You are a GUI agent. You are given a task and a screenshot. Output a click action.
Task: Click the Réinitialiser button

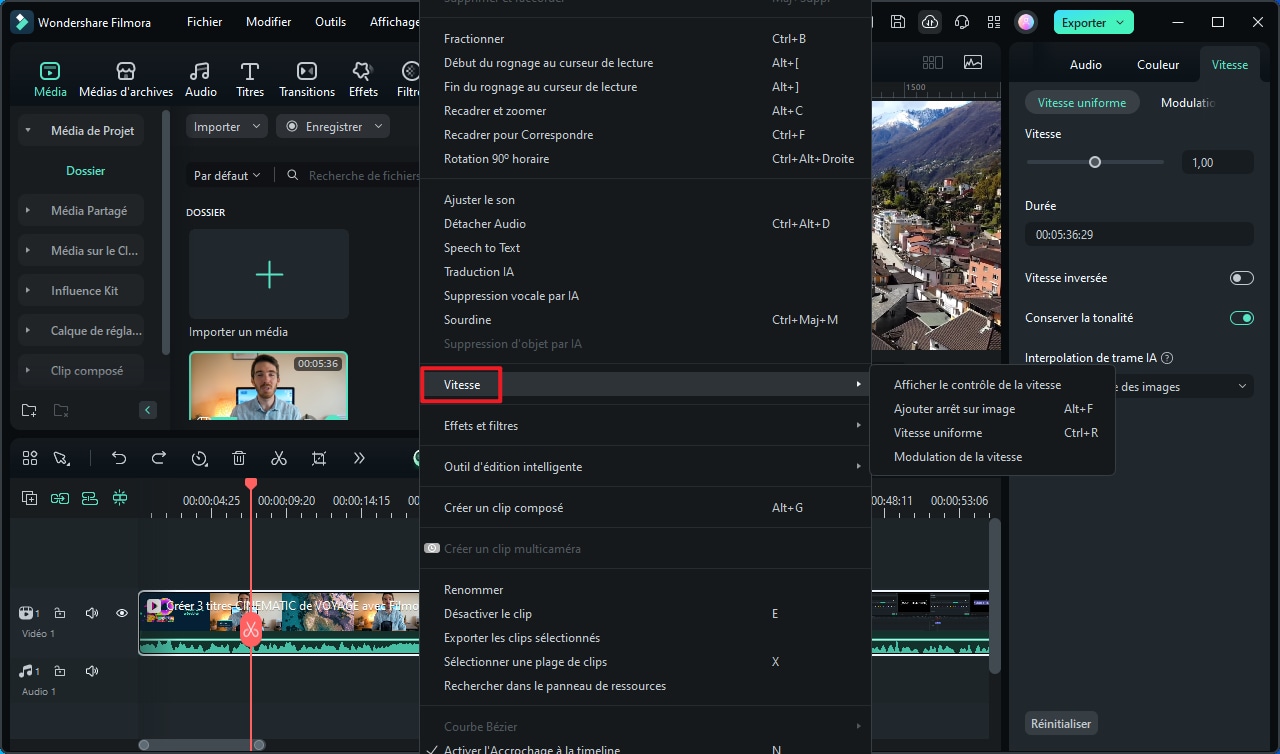pyautogui.click(x=1061, y=723)
